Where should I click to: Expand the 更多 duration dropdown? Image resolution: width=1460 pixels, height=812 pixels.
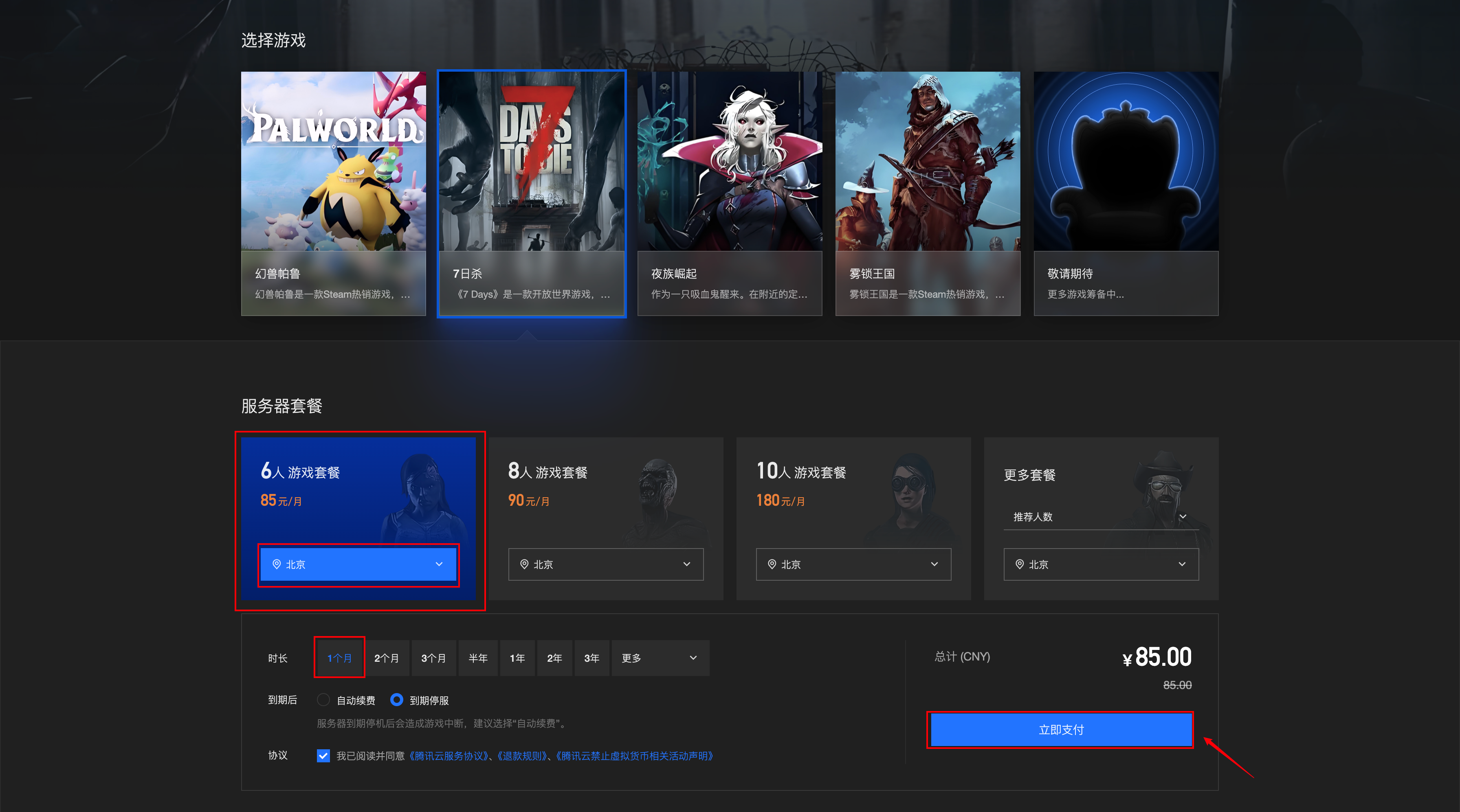pos(660,658)
